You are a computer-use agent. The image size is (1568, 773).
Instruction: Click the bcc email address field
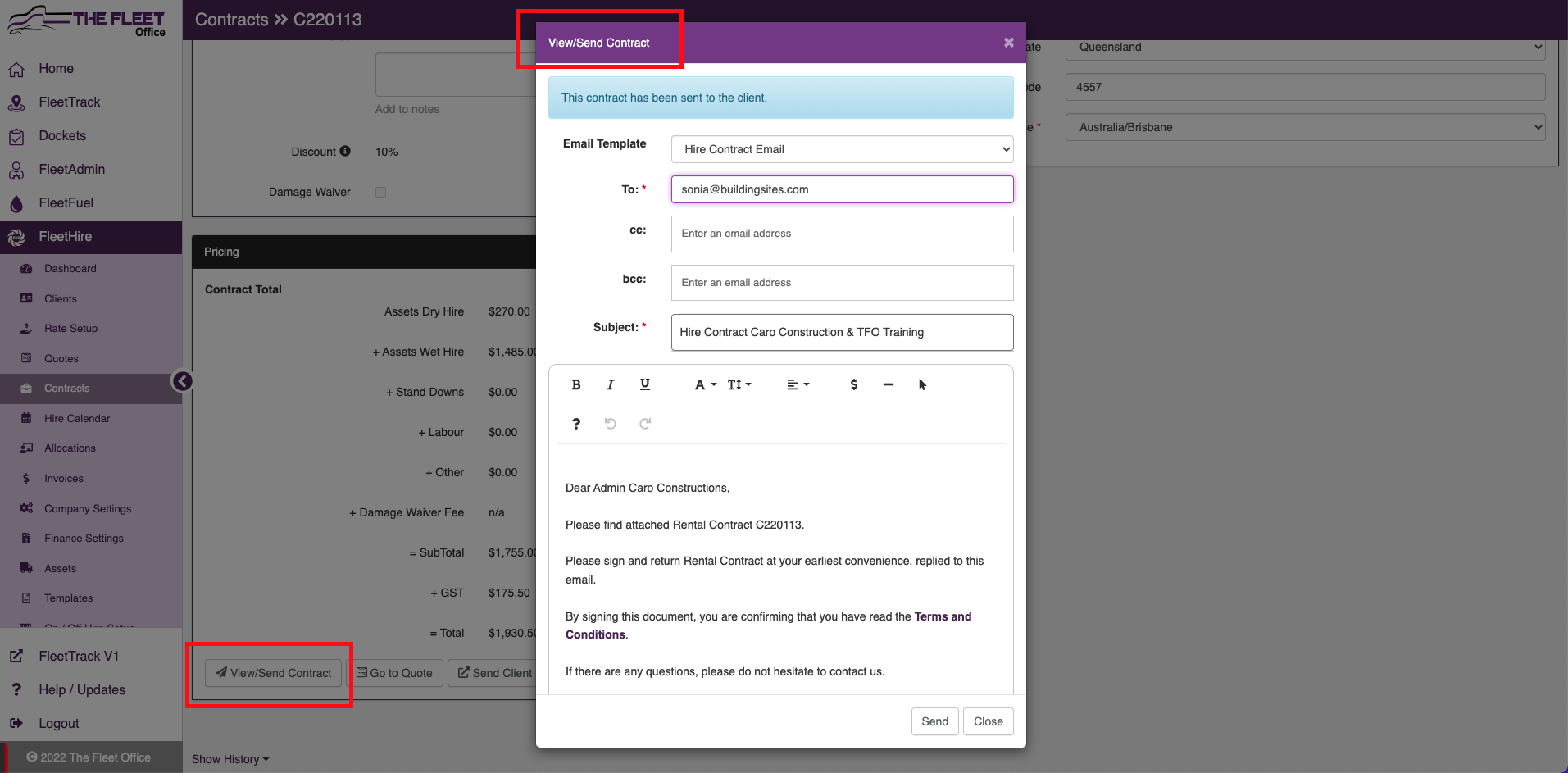842,283
